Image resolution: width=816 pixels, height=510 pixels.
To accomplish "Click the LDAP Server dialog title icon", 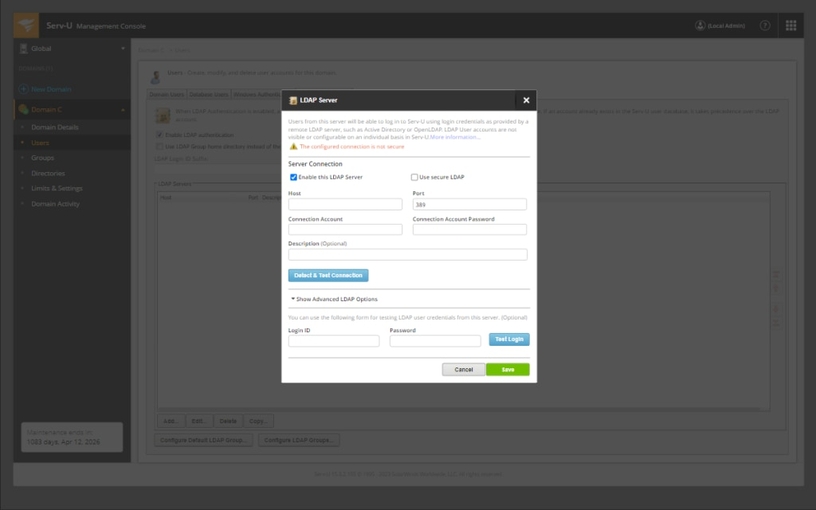I will click(293, 100).
